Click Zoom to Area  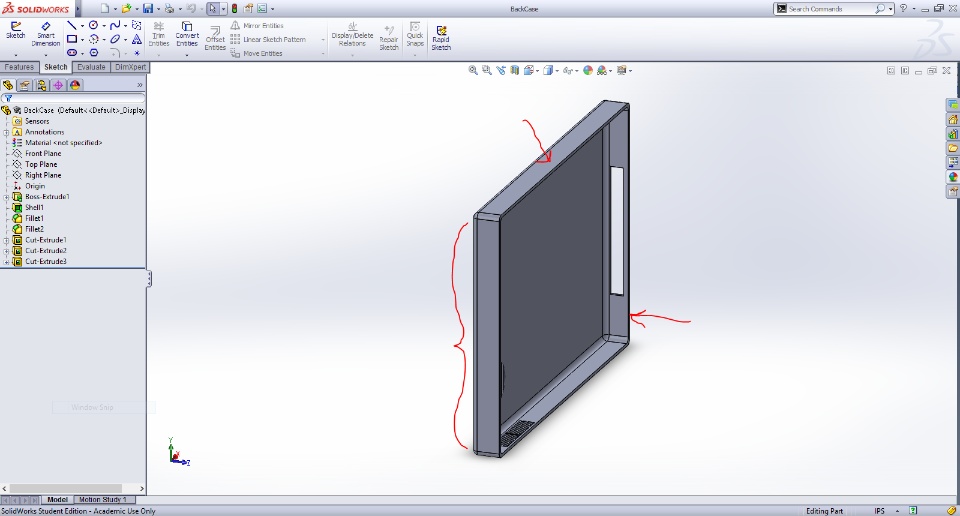coord(486,70)
